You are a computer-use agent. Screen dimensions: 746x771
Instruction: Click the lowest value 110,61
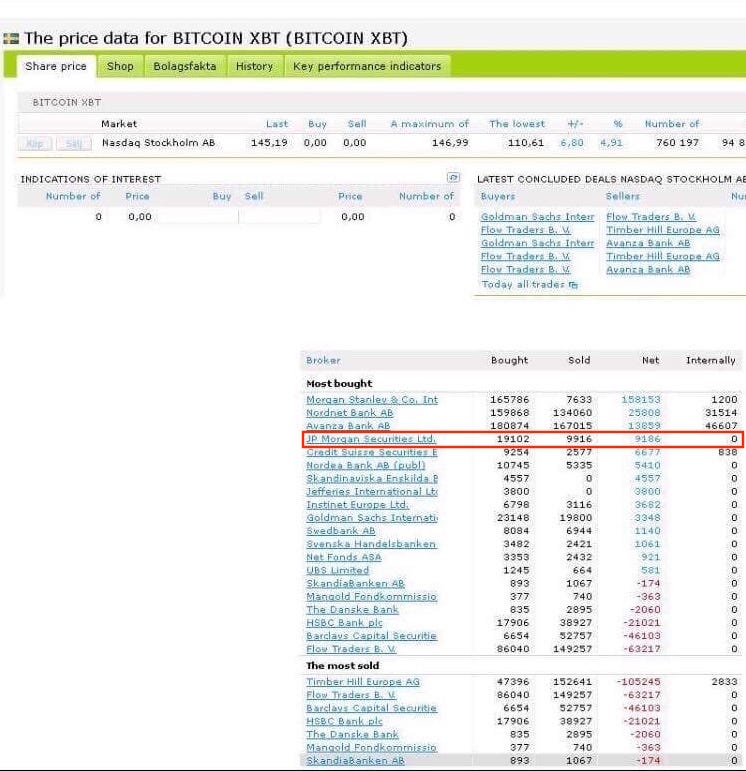coord(526,143)
